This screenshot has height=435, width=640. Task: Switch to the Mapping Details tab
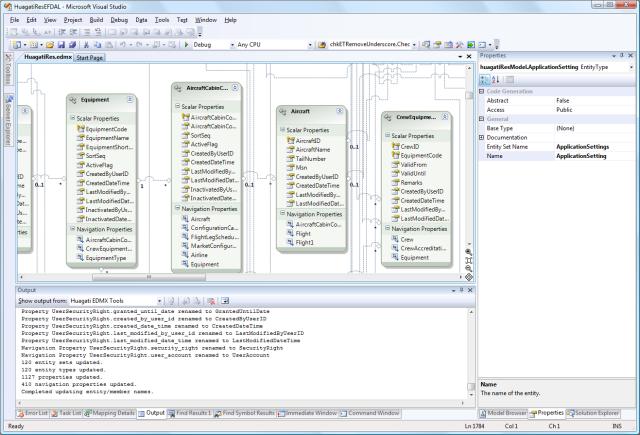coord(109,413)
